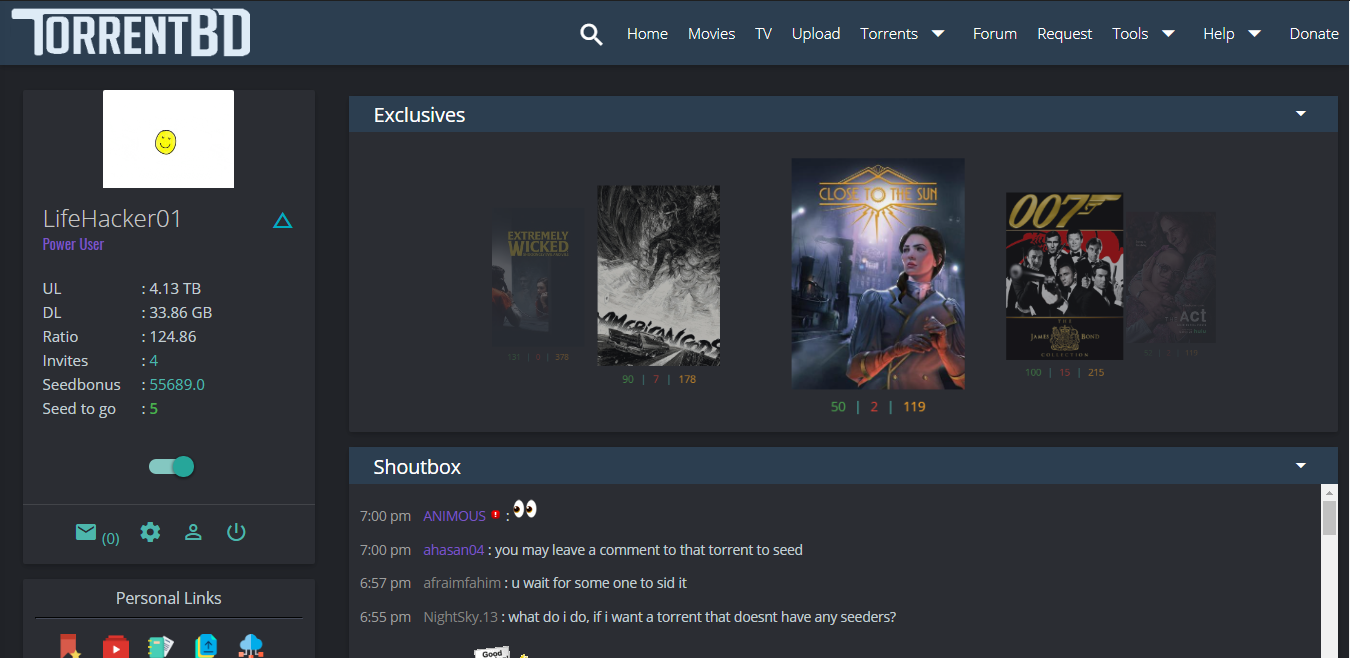This screenshot has height=658, width=1350.
Task: Click the Shoutbox scroll-up arrow
Action: point(1329,492)
